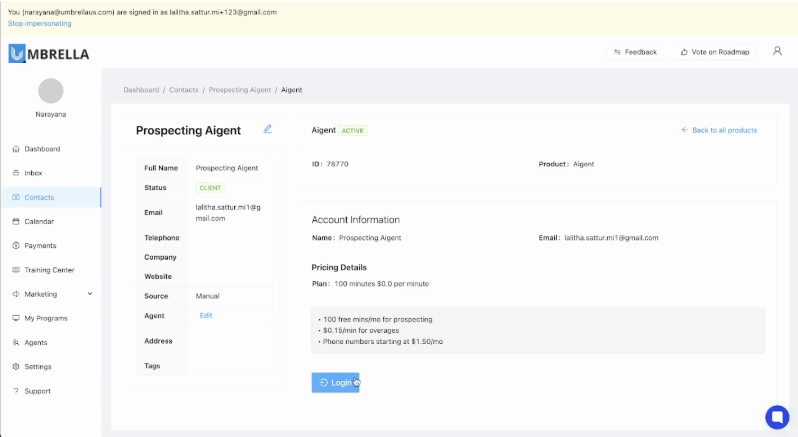The height and width of the screenshot is (437, 798).
Task: Open Dashboard from the sidebar
Action: click(x=42, y=149)
